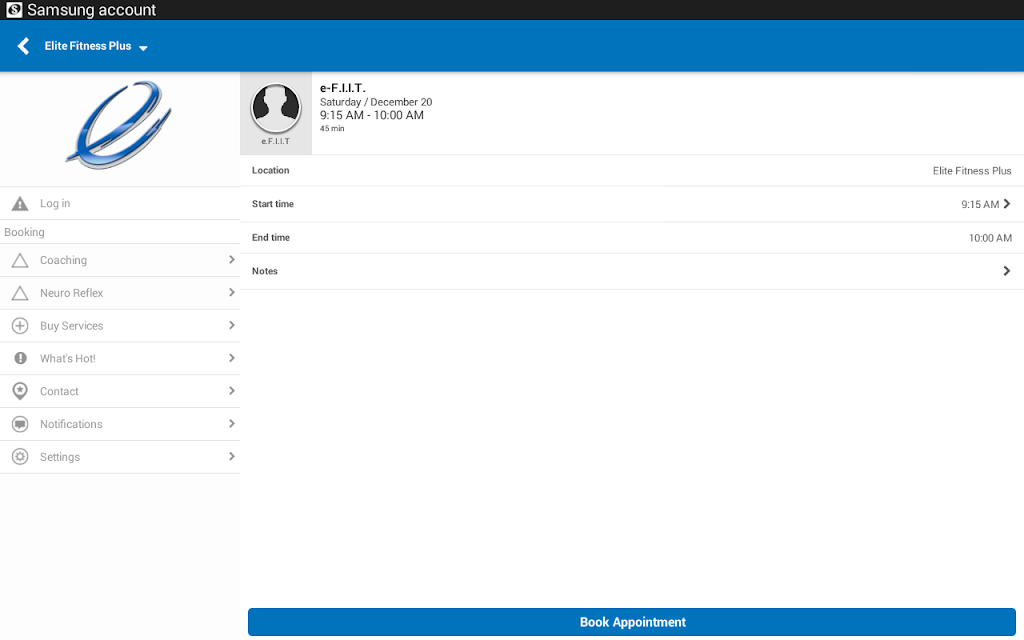Viewport: 1024px width, 640px height.
Task: Click the Start time chevron next to 9:15 AM
Action: [x=1007, y=204]
